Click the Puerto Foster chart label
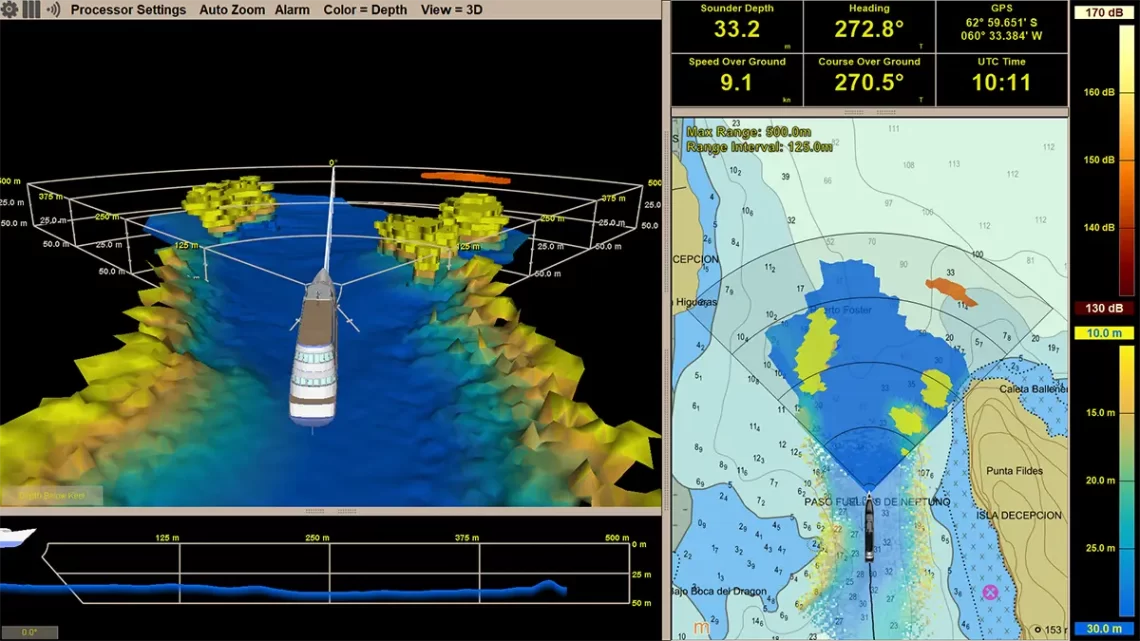 841,310
